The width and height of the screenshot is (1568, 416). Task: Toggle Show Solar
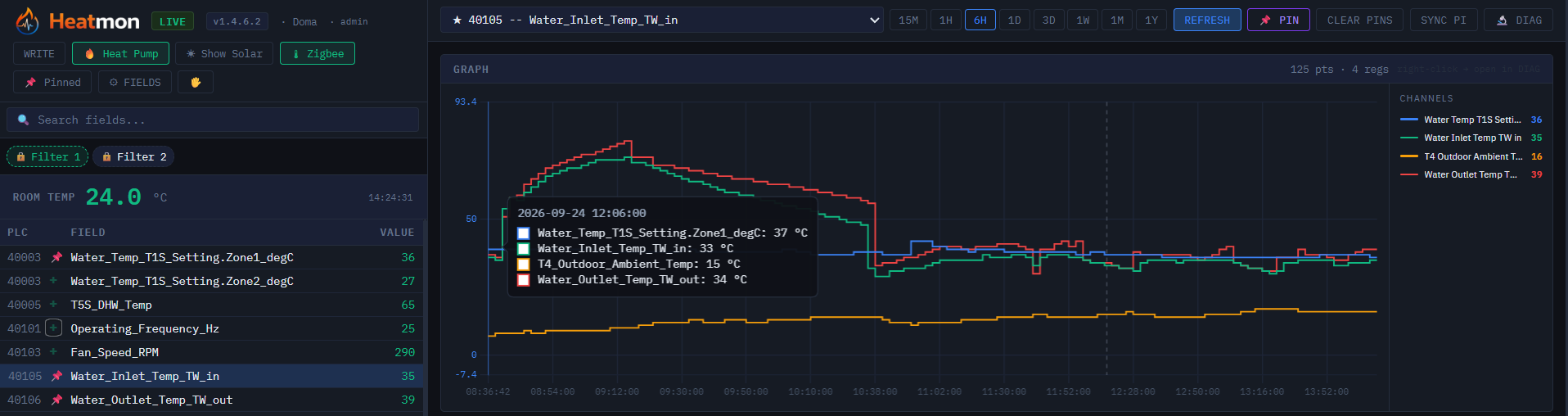coord(224,54)
